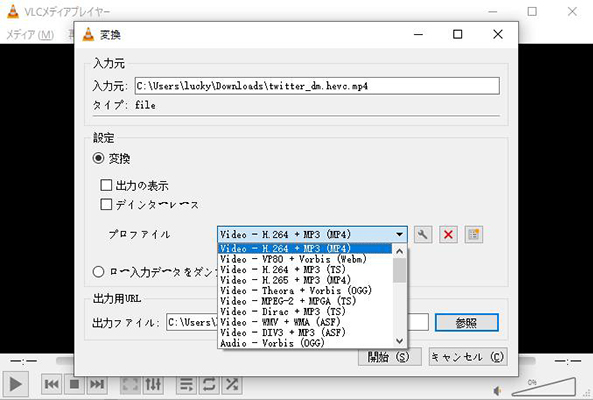Toggle the playlist view icon
Viewport: 593px width, 400px height.
coord(186,384)
